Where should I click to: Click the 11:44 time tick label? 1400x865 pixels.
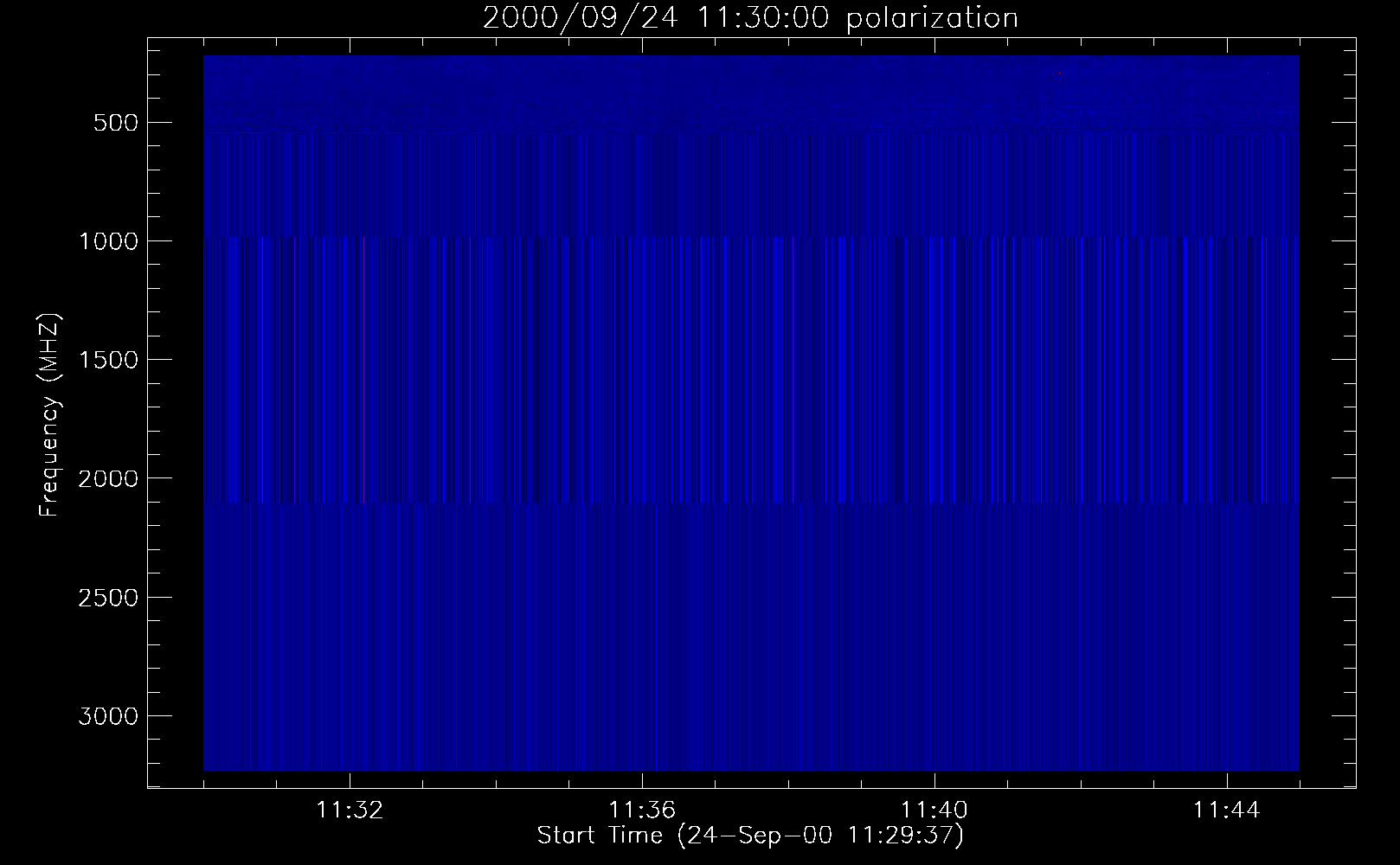(x=1227, y=811)
